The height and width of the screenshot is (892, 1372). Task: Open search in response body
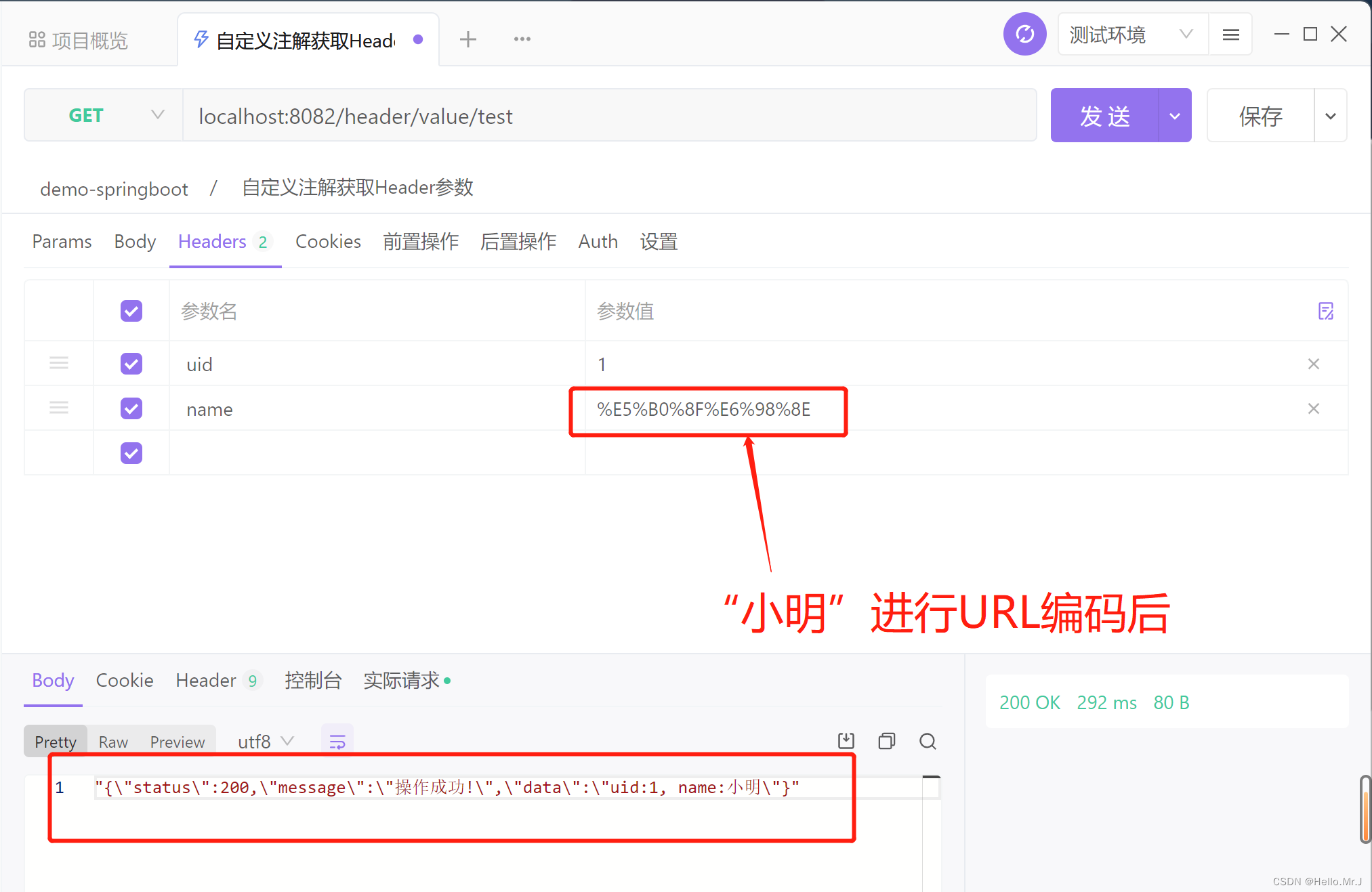[928, 741]
